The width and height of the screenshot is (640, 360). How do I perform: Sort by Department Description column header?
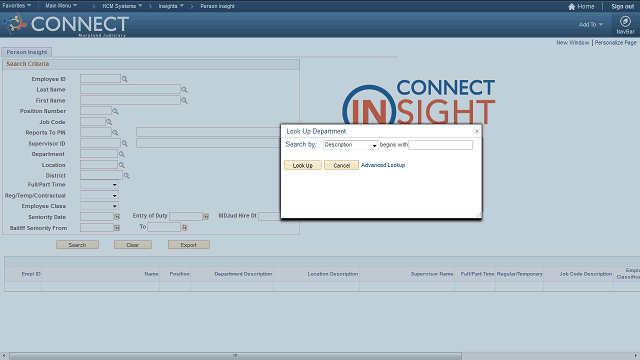(x=243, y=274)
